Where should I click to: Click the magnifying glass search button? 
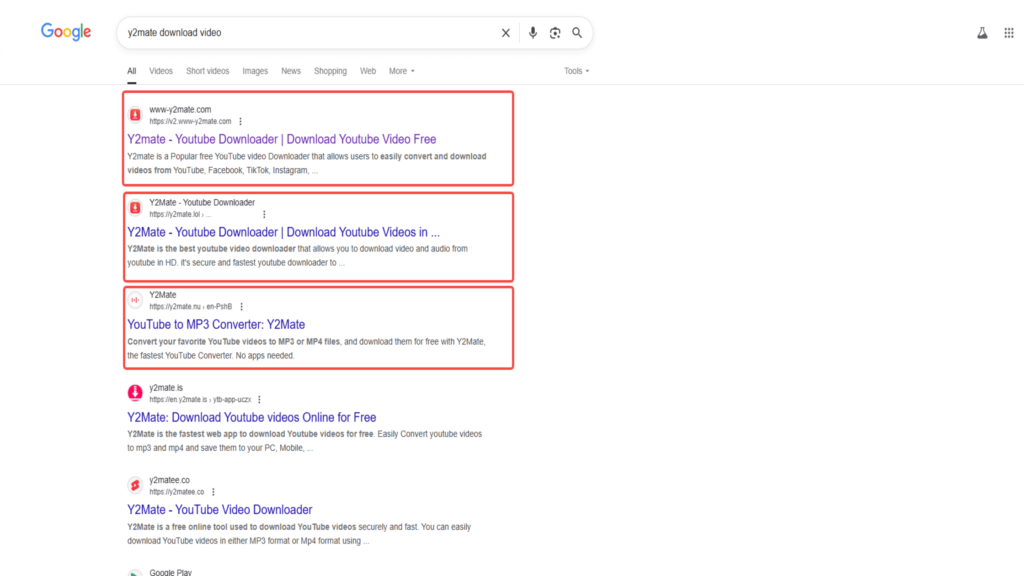pos(577,33)
